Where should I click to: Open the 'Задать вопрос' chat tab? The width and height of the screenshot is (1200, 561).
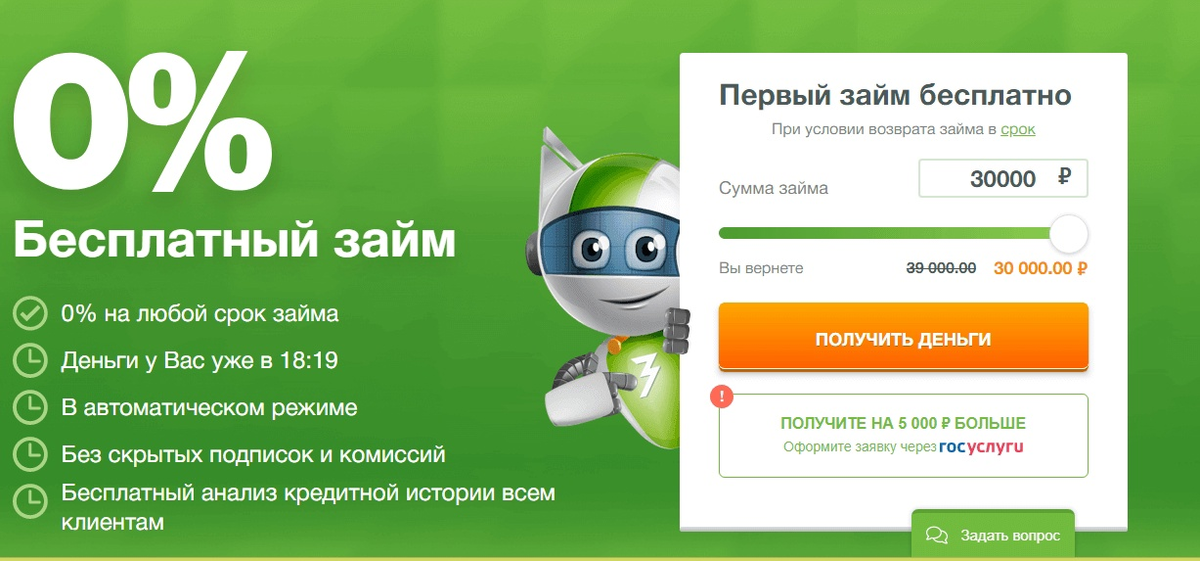pos(992,534)
